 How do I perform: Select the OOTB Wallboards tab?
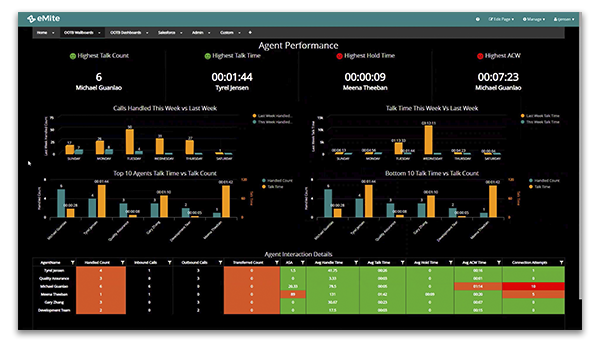(x=78, y=33)
